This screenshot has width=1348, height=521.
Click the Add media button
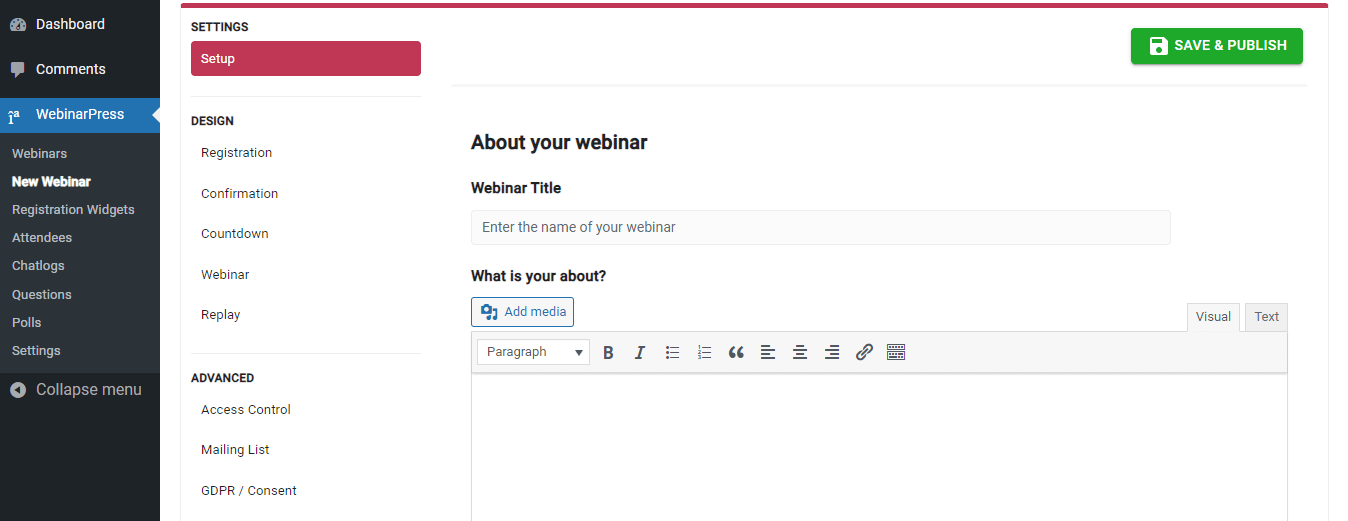pos(523,312)
